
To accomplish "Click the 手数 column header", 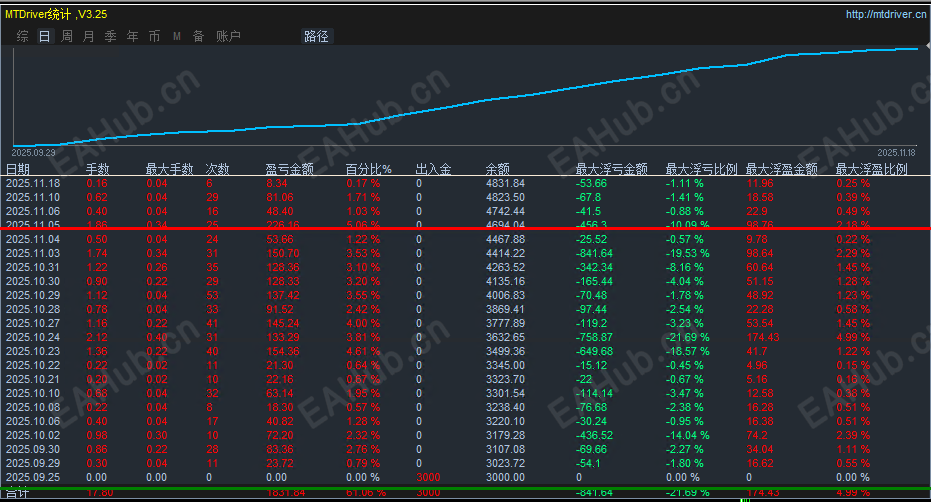I will pyautogui.click(x=97, y=169).
